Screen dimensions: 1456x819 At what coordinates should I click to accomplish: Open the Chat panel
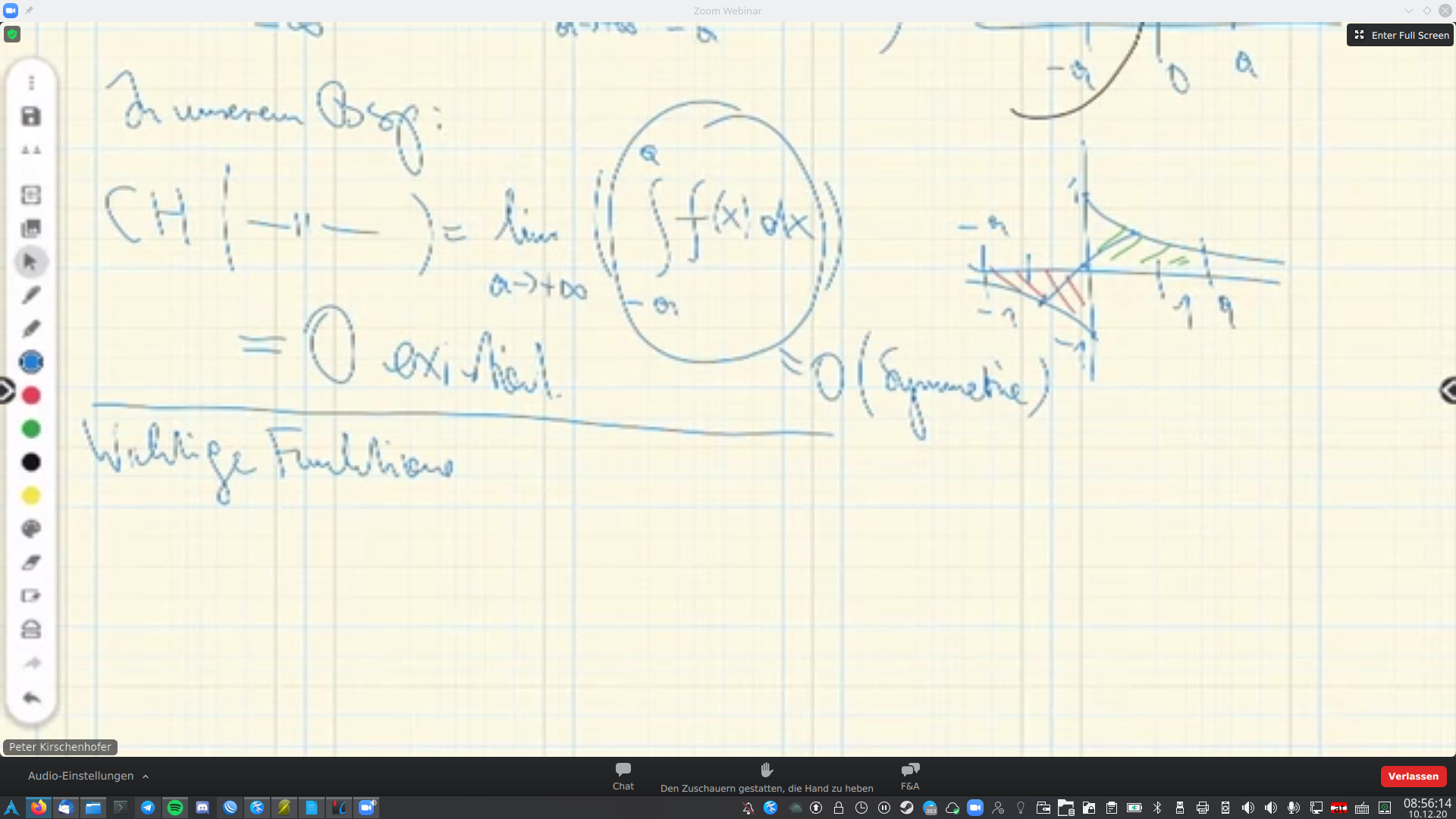(623, 776)
